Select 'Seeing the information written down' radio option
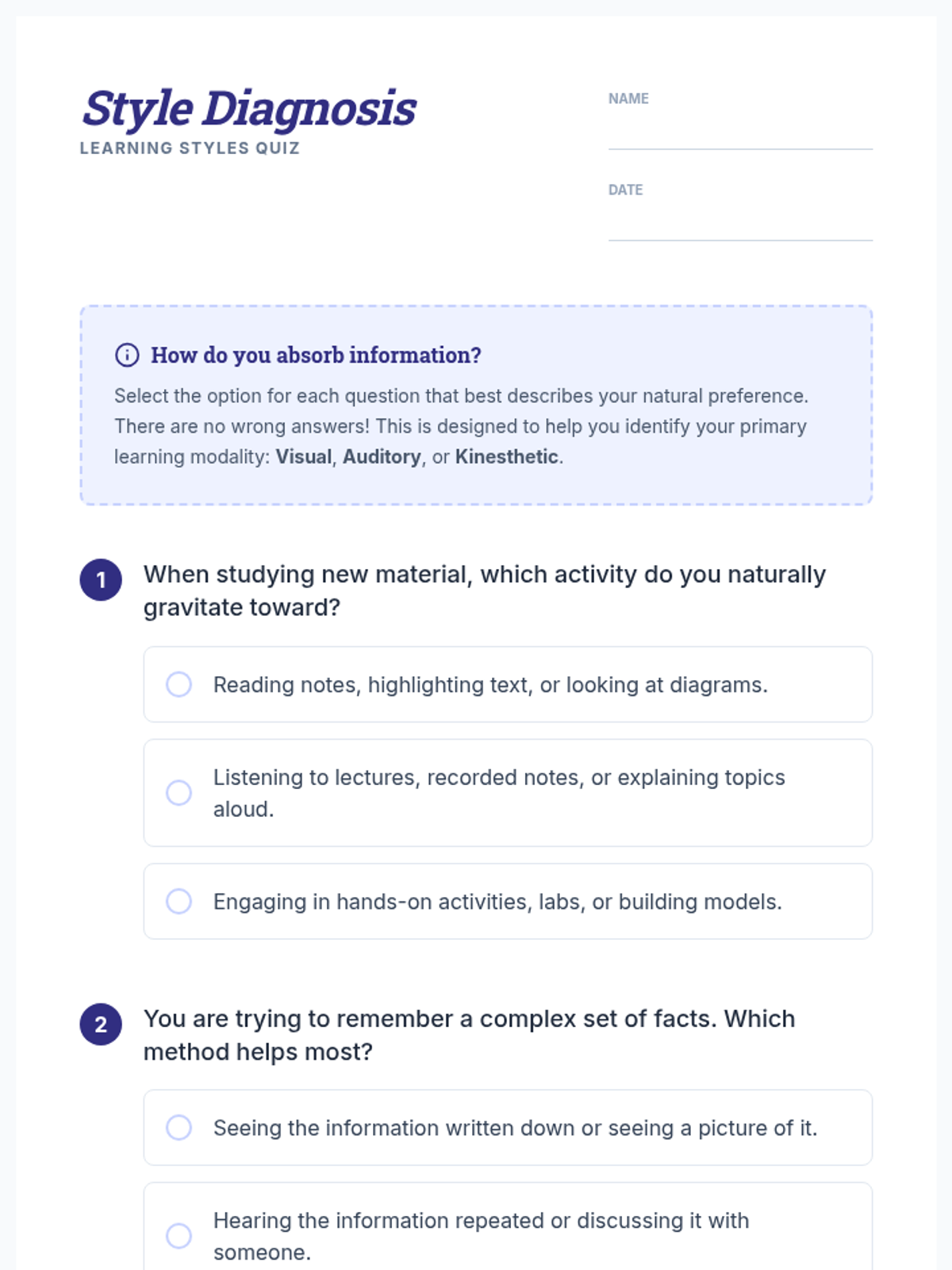Image resolution: width=952 pixels, height=1270 pixels. pyautogui.click(x=178, y=1128)
